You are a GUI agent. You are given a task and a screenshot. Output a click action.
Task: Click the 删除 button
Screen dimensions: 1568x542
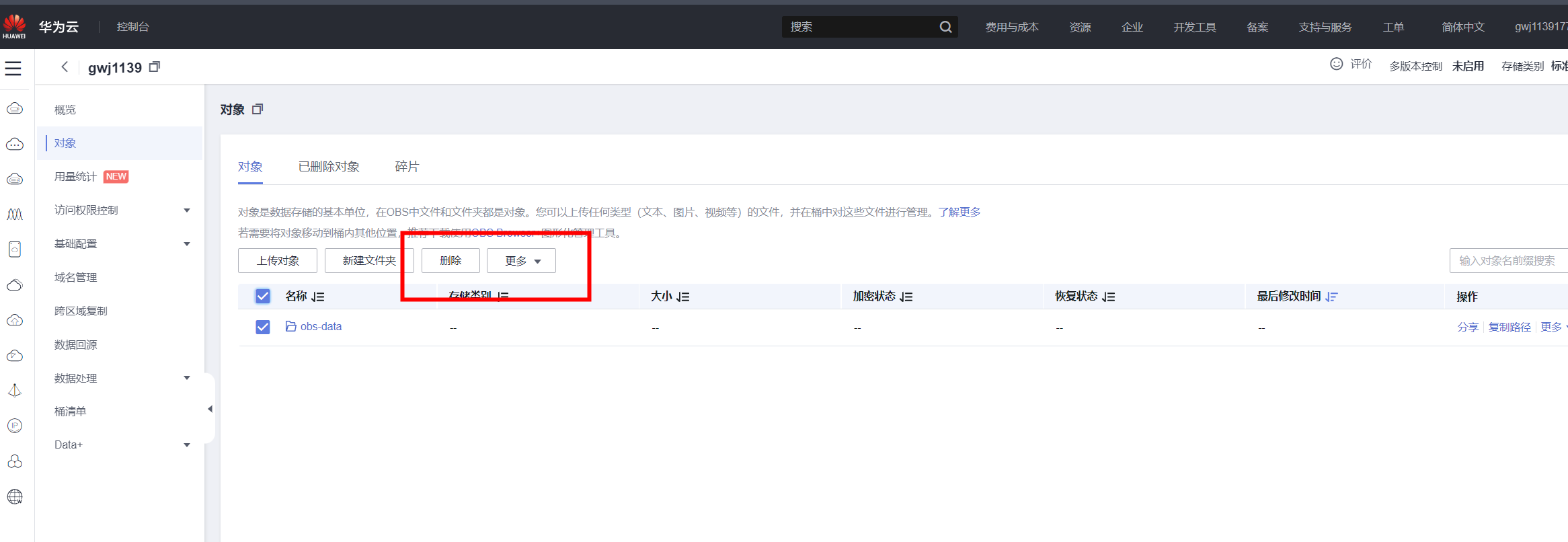[x=450, y=261]
